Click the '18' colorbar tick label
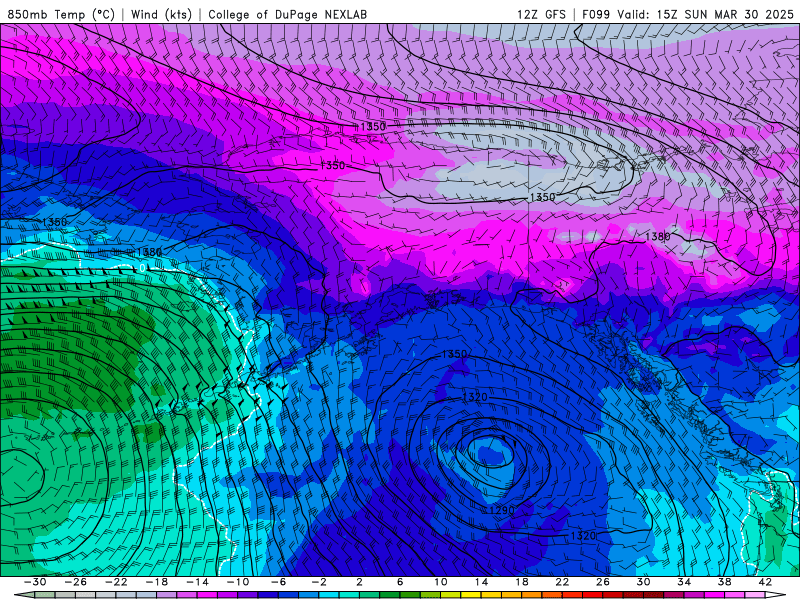800x600 pixels. (x=521, y=582)
